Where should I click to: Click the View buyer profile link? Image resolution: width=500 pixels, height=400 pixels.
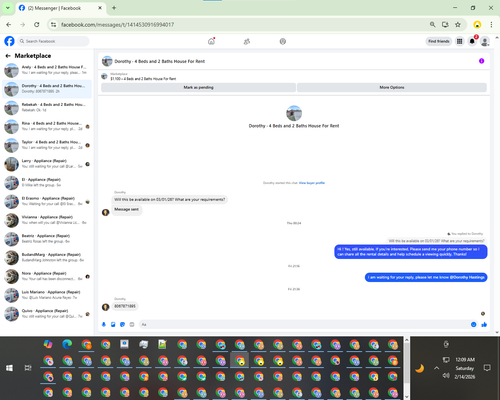click(312, 183)
